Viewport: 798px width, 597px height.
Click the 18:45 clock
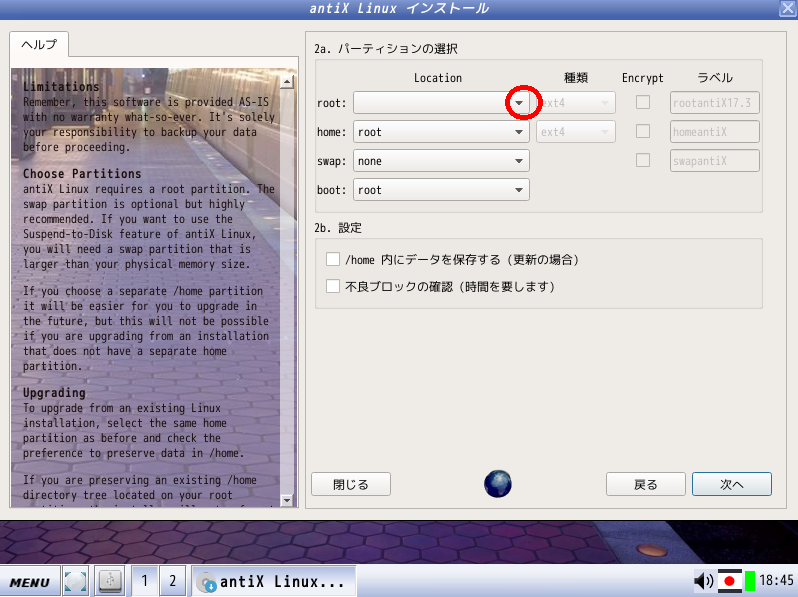tap(776, 580)
